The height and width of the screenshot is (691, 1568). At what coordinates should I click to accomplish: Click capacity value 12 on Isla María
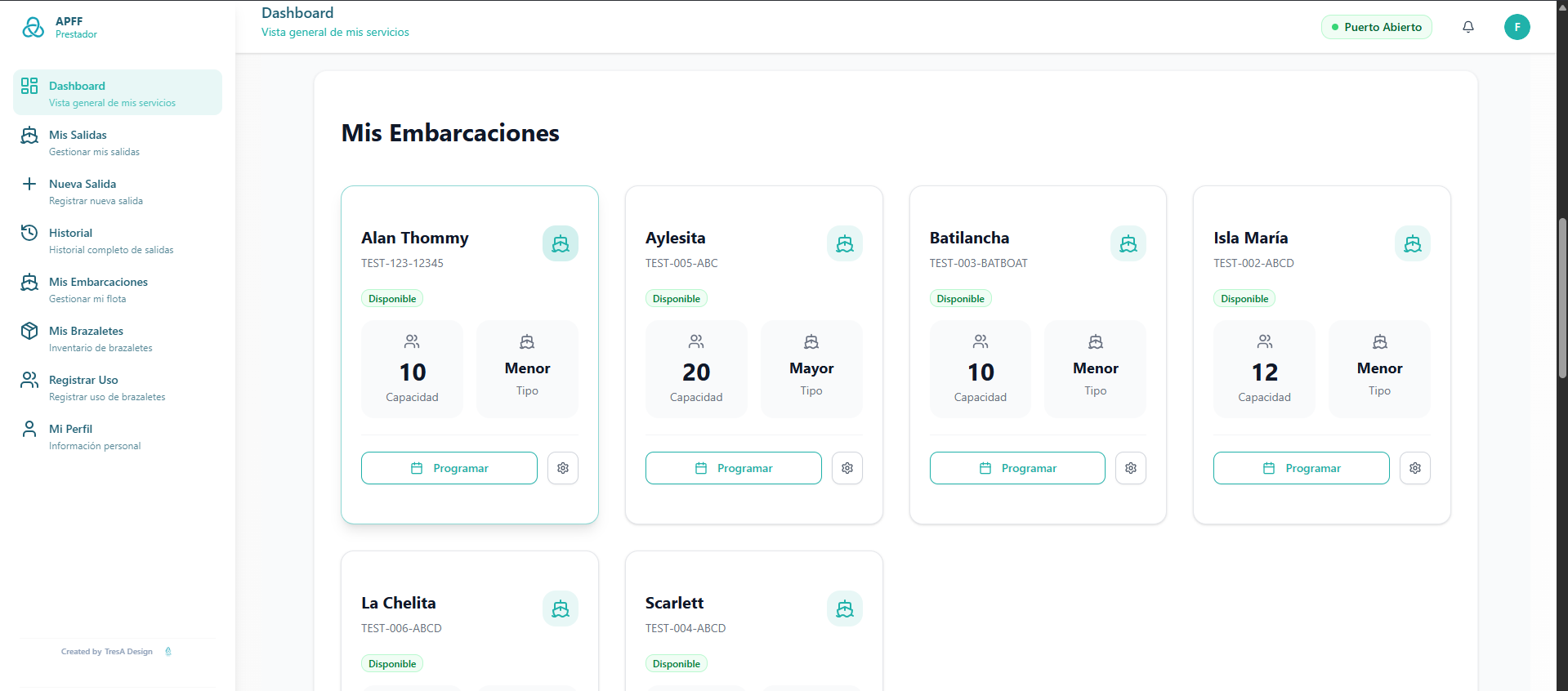coord(1265,372)
